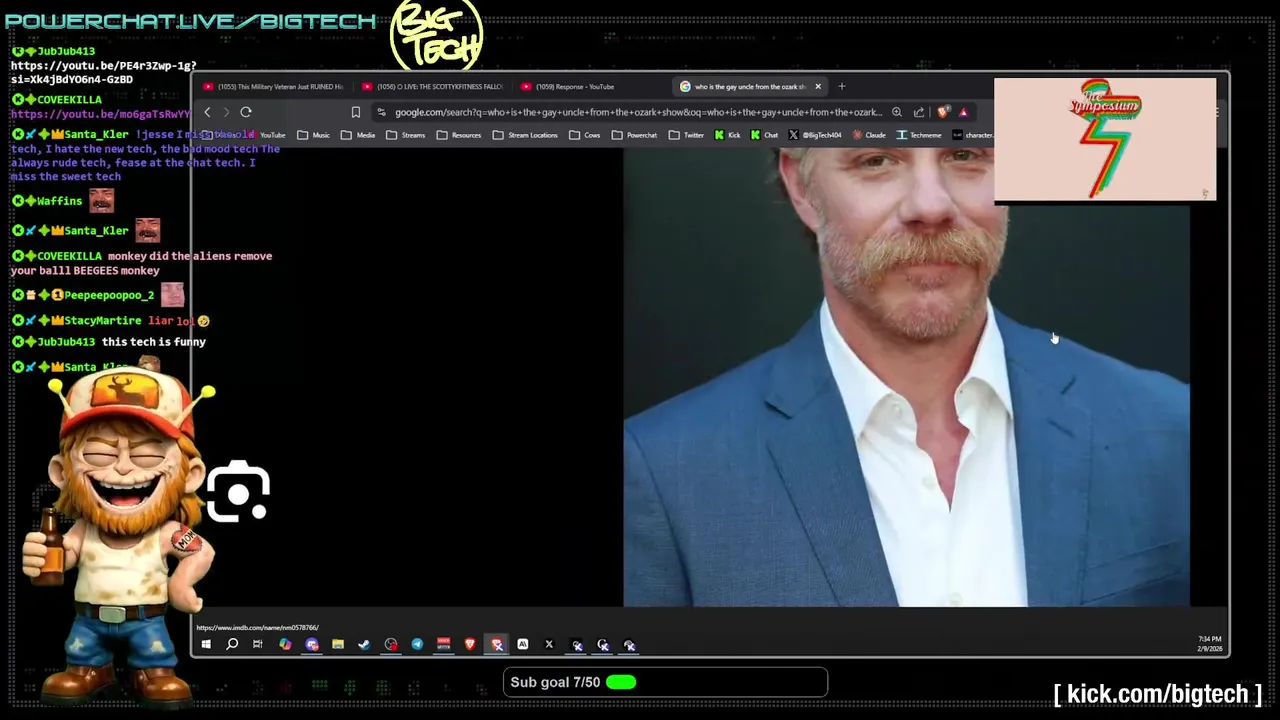
Task: Open the Stream Locations bookmarks folder
Action: click(x=525, y=135)
